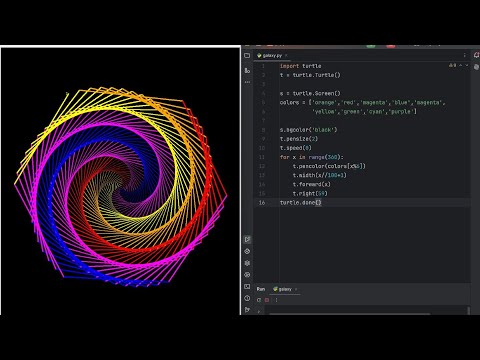The height and width of the screenshot is (360, 480).
Task: Click the 't = turtle.Turtle()' code line
Action: pos(310,75)
